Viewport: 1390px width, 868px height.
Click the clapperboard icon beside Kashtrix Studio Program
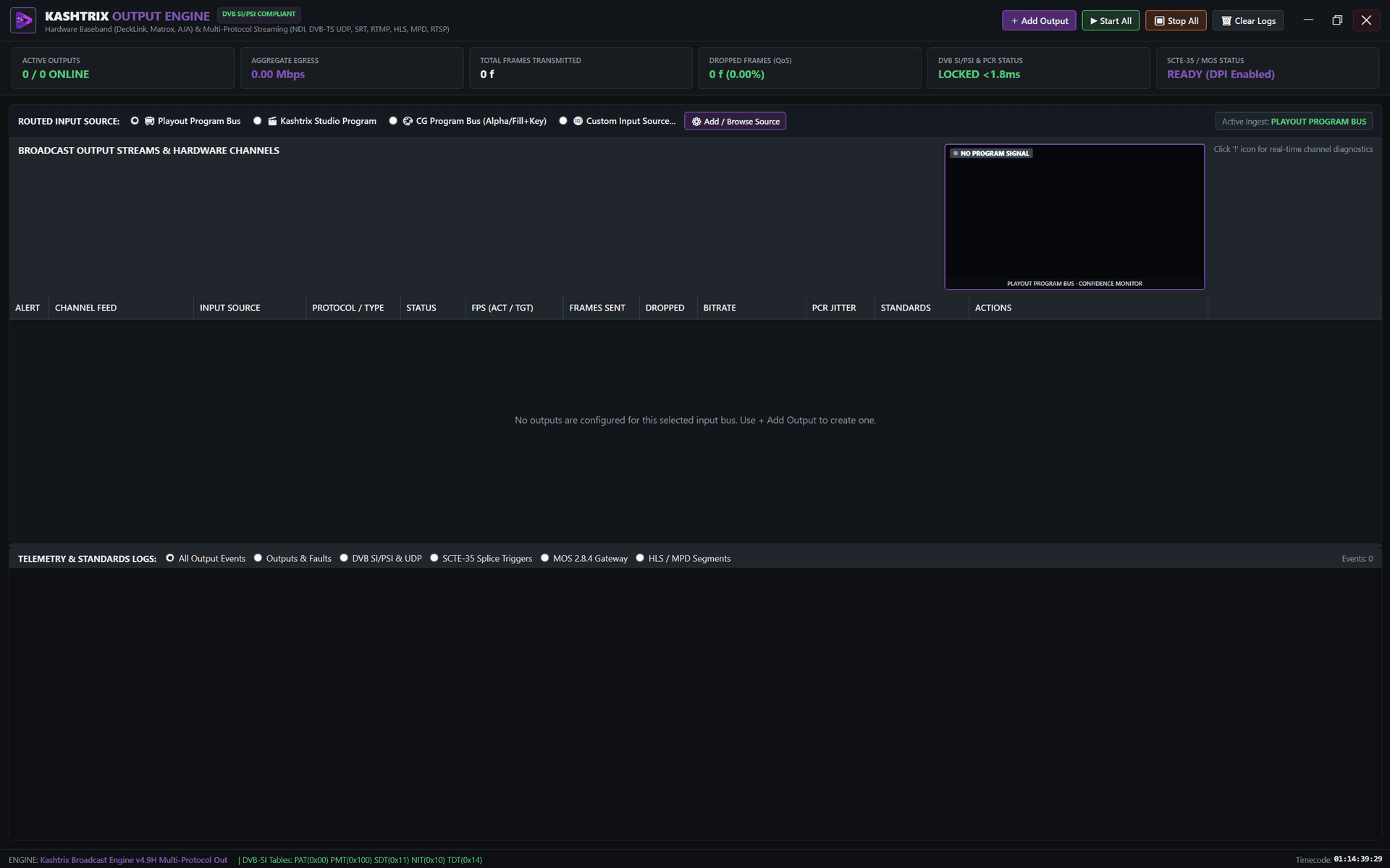[x=272, y=121]
